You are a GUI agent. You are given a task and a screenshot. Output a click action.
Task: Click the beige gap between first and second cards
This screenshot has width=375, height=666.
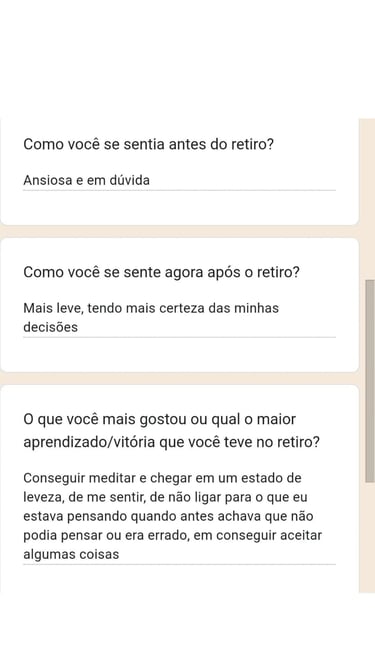click(179, 231)
